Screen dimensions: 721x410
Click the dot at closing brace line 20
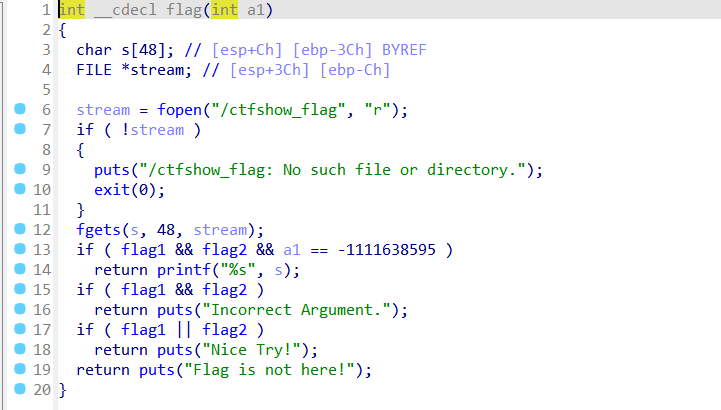tap(20, 389)
